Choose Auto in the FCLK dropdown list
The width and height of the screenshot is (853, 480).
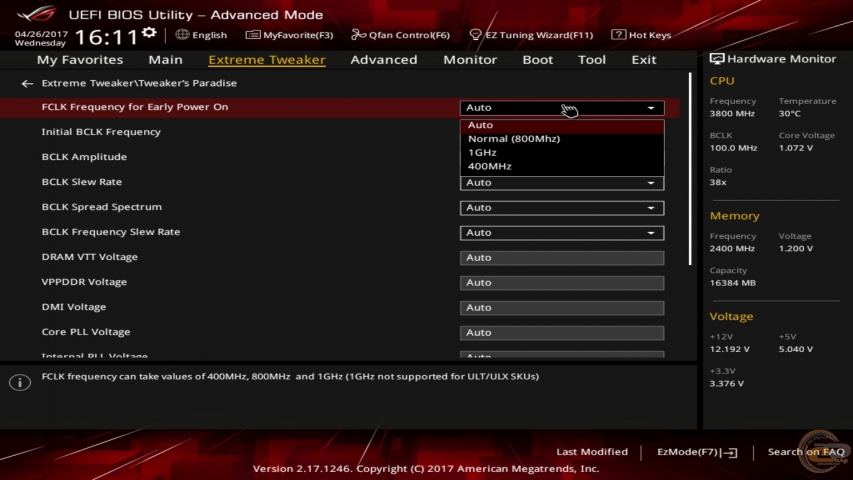(x=562, y=125)
